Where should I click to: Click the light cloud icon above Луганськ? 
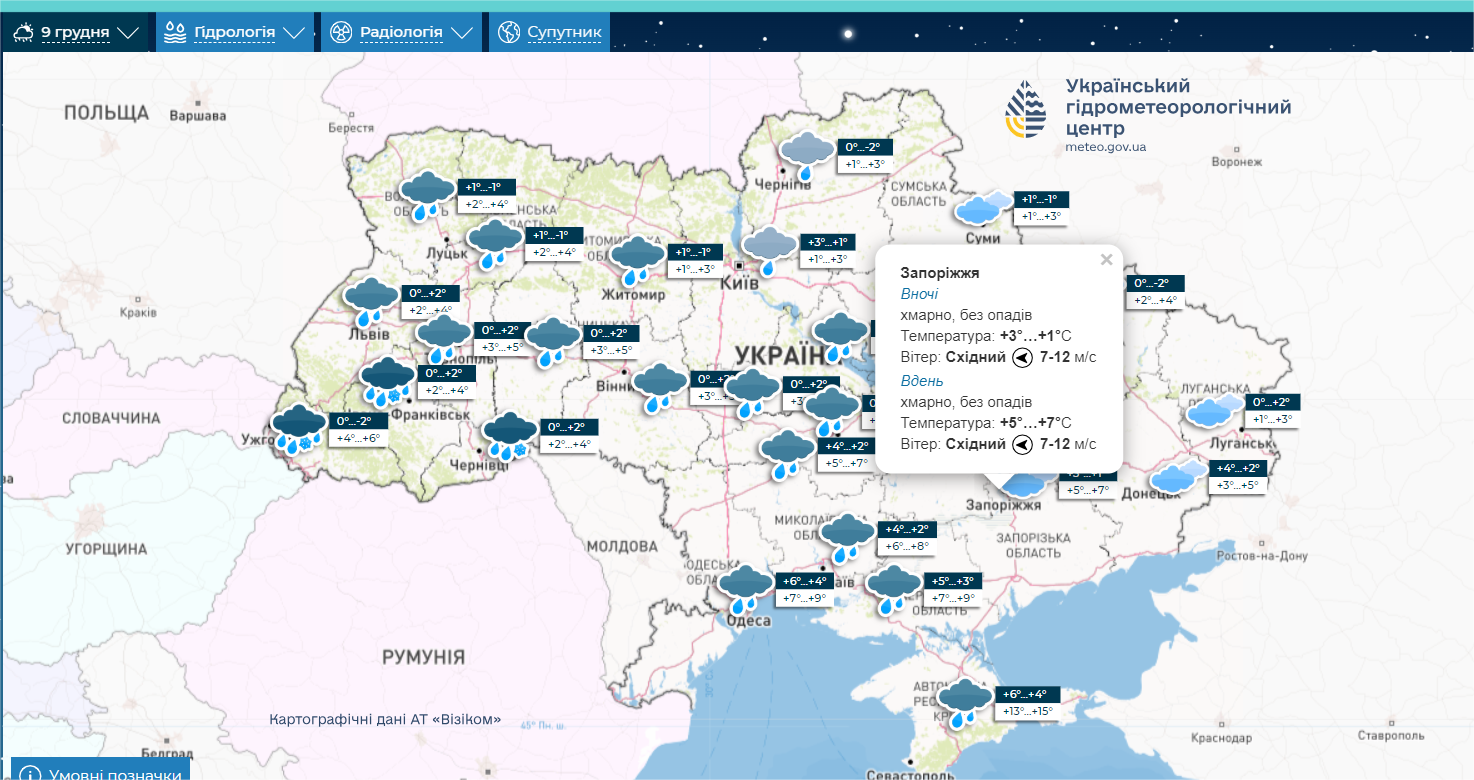pyautogui.click(x=1214, y=411)
